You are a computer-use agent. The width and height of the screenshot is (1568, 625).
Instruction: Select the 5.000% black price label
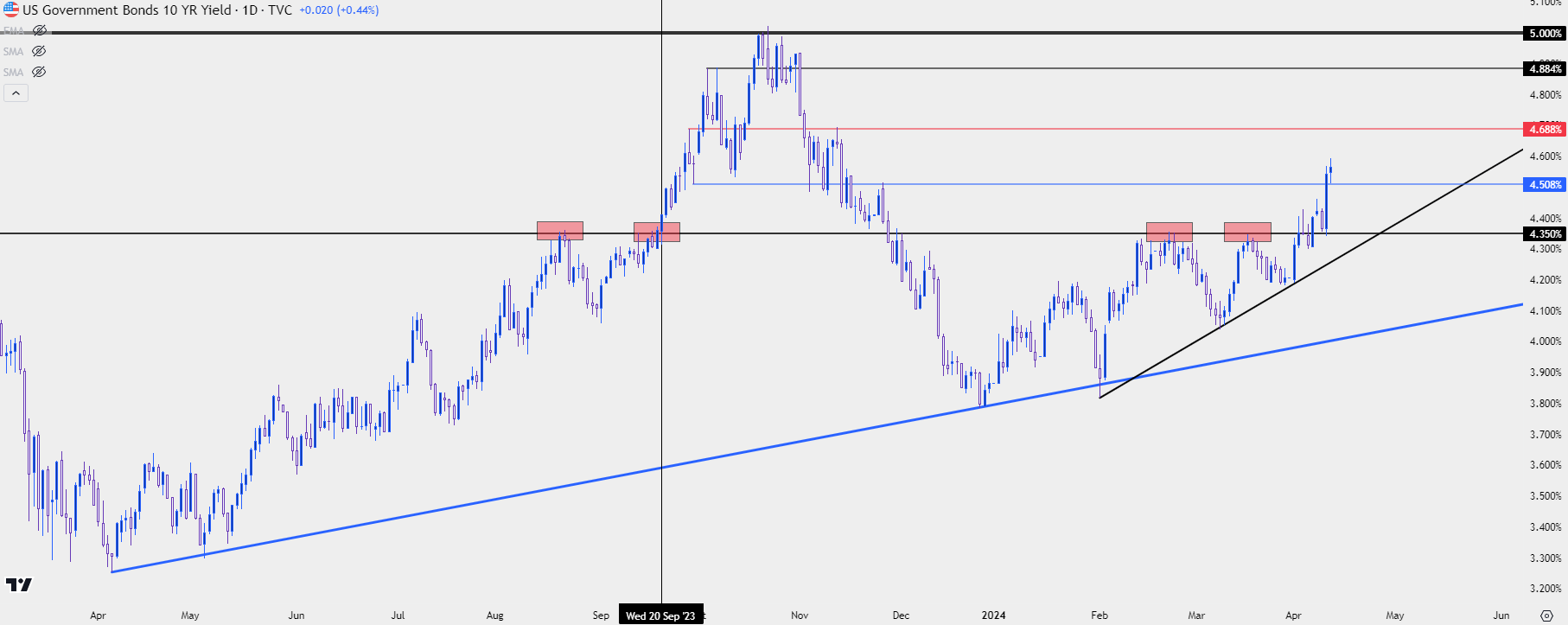tap(1545, 33)
